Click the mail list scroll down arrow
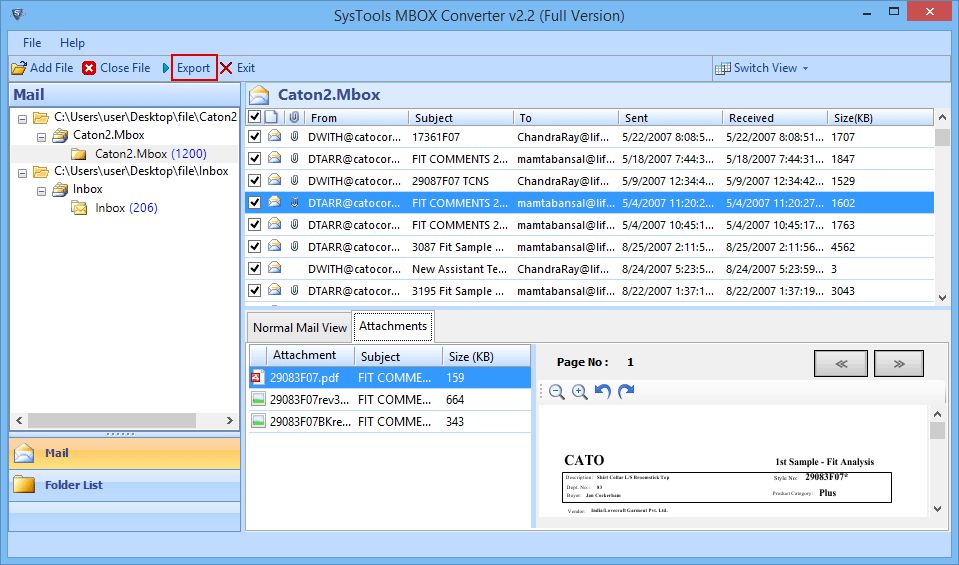Image resolution: width=959 pixels, height=565 pixels. coord(942,297)
